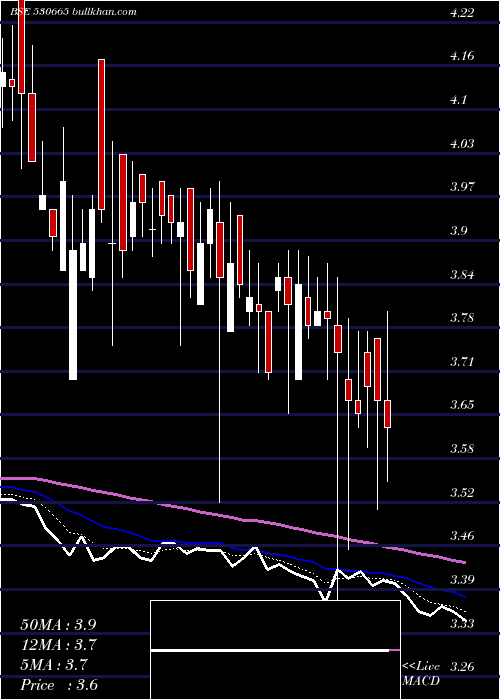This screenshot has width=500, height=700.
Task: Click the BSE 530665 bullkhan.com title text
Action: point(73,12)
